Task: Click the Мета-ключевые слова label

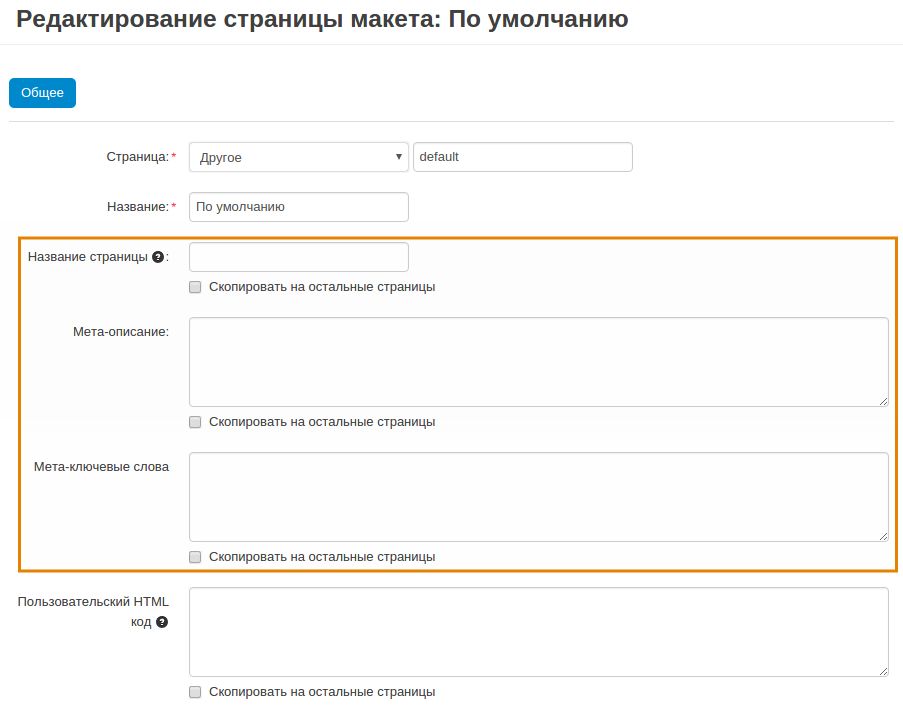Action: point(101,467)
